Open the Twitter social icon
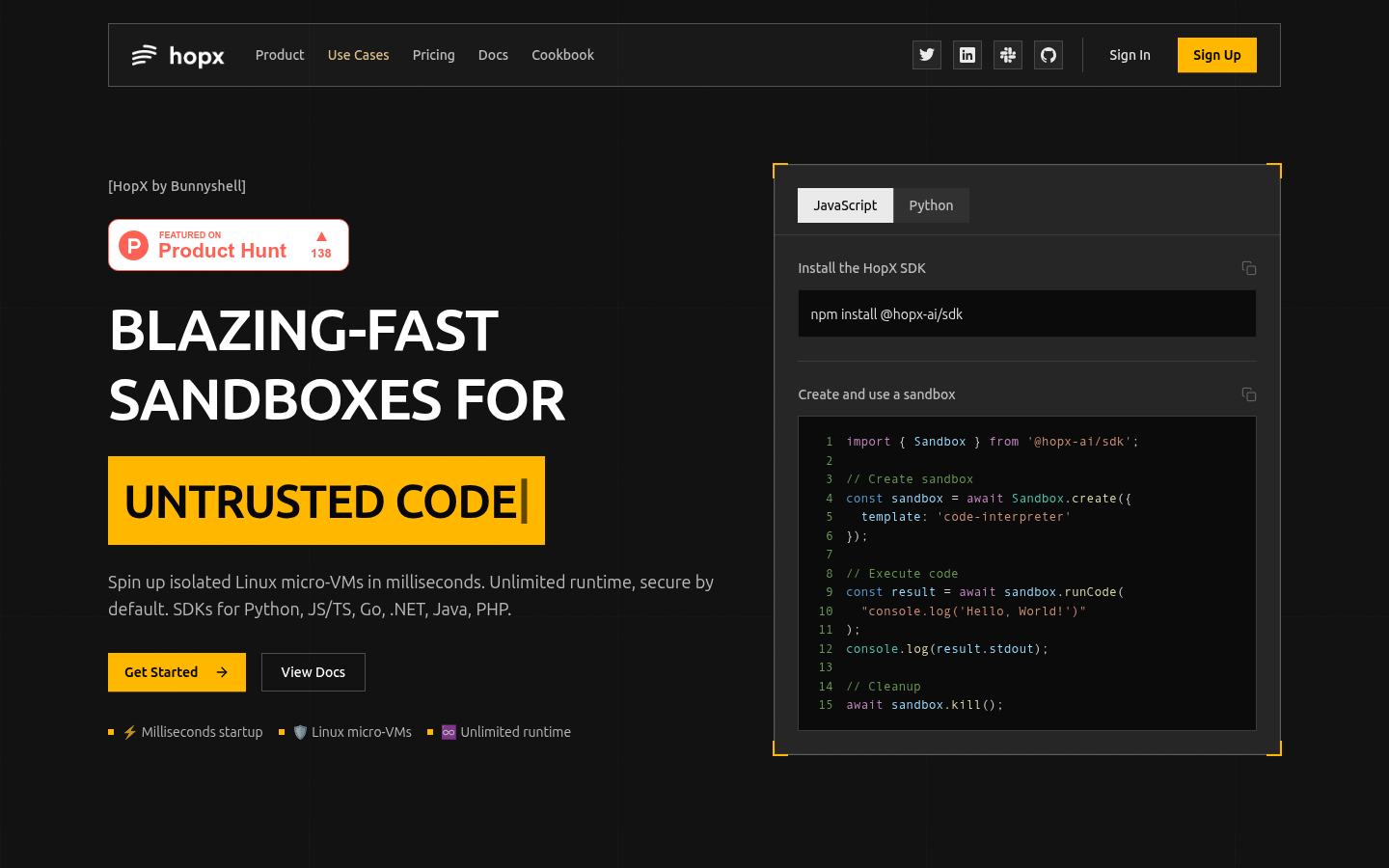The image size is (1389, 868). coord(926,55)
